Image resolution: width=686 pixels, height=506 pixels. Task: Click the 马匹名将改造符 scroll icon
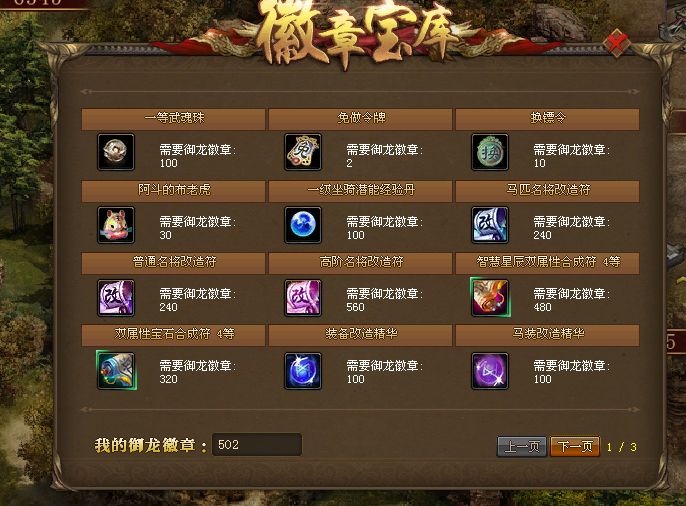490,225
